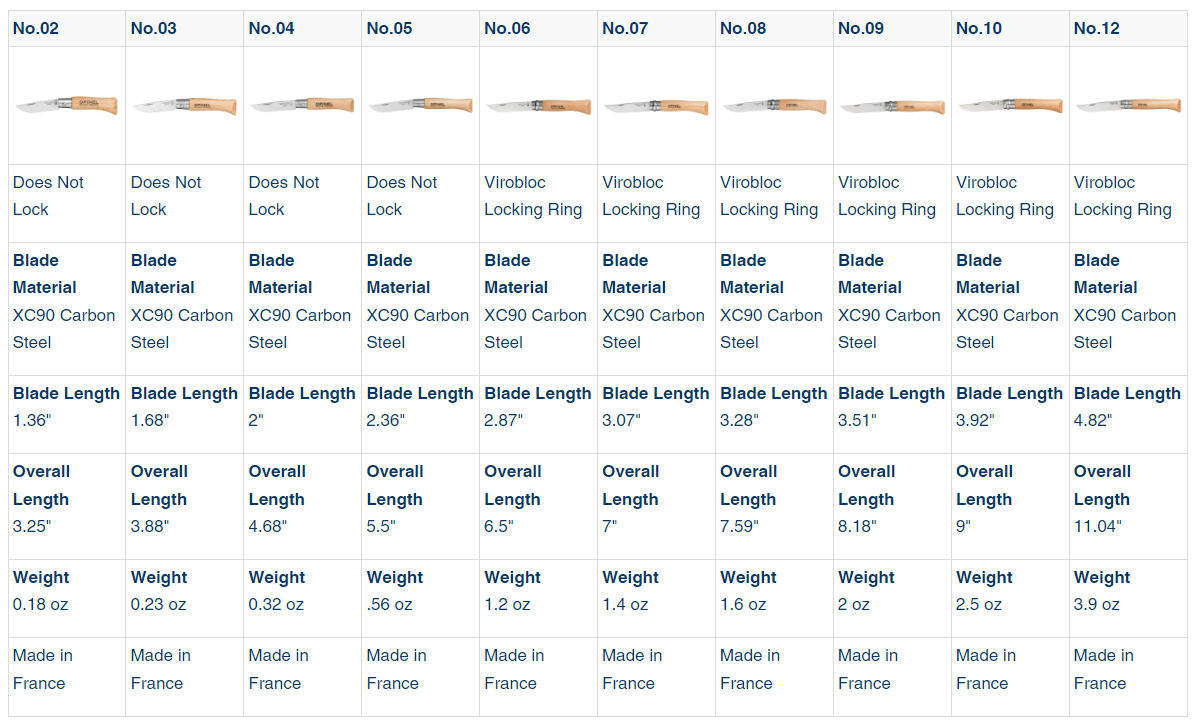Select the No.06 column heading

[507, 28]
